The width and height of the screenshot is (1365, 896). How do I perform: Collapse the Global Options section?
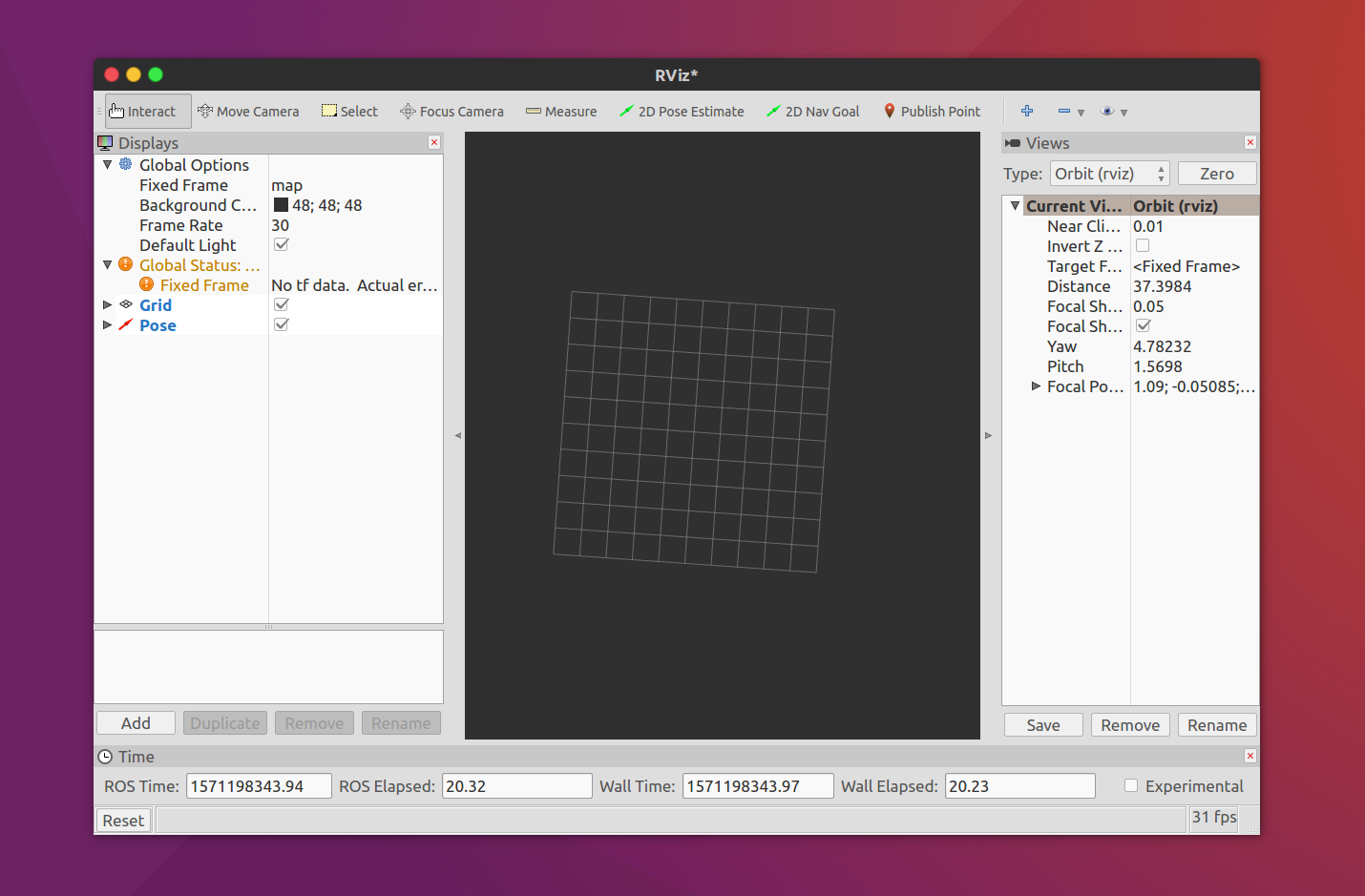click(x=107, y=164)
